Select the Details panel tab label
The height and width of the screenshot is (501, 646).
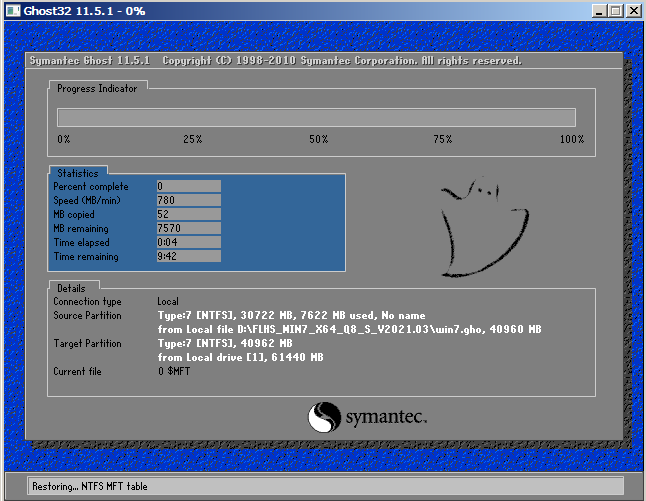coord(71,288)
